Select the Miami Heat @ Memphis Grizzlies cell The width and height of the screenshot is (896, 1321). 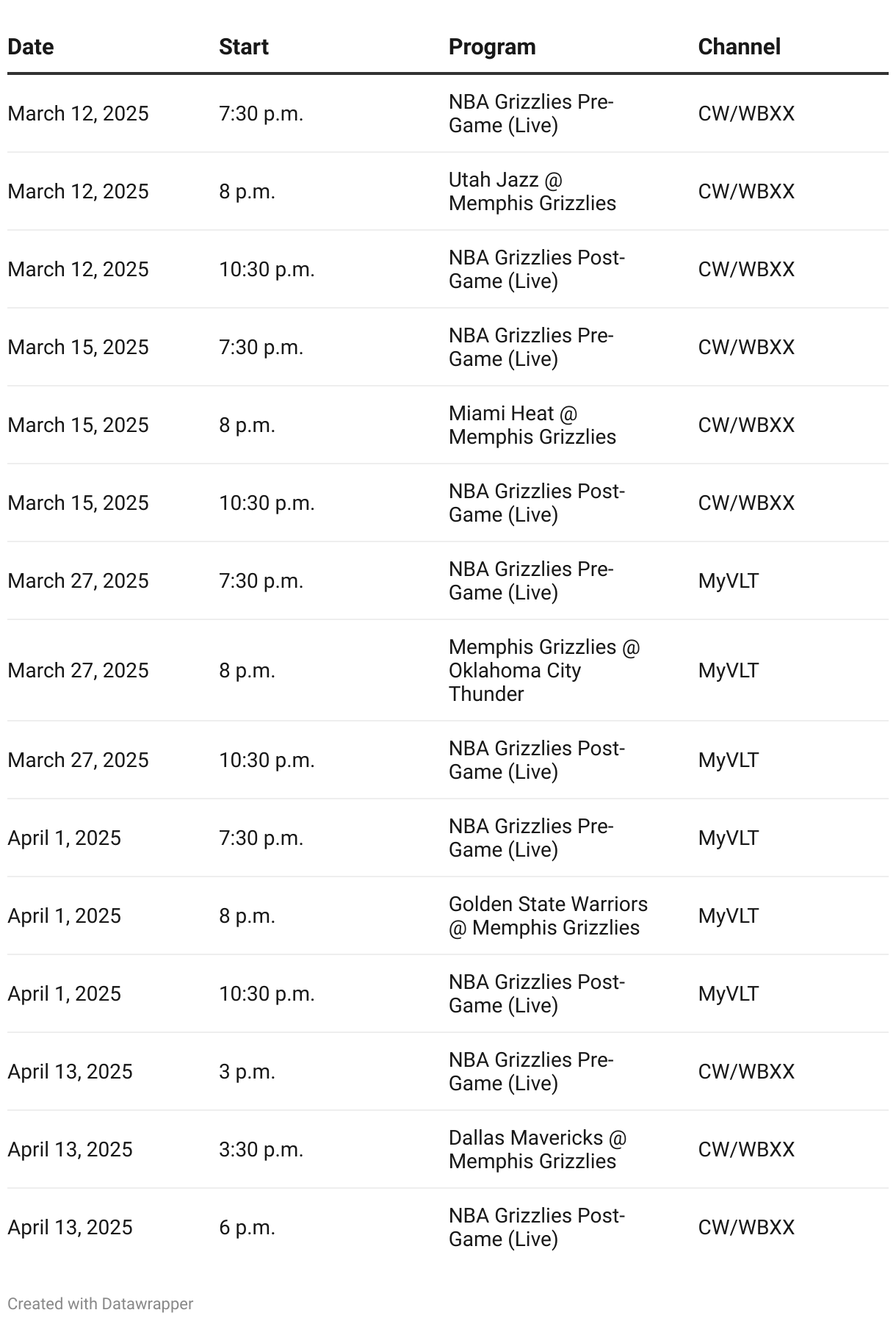532,425
